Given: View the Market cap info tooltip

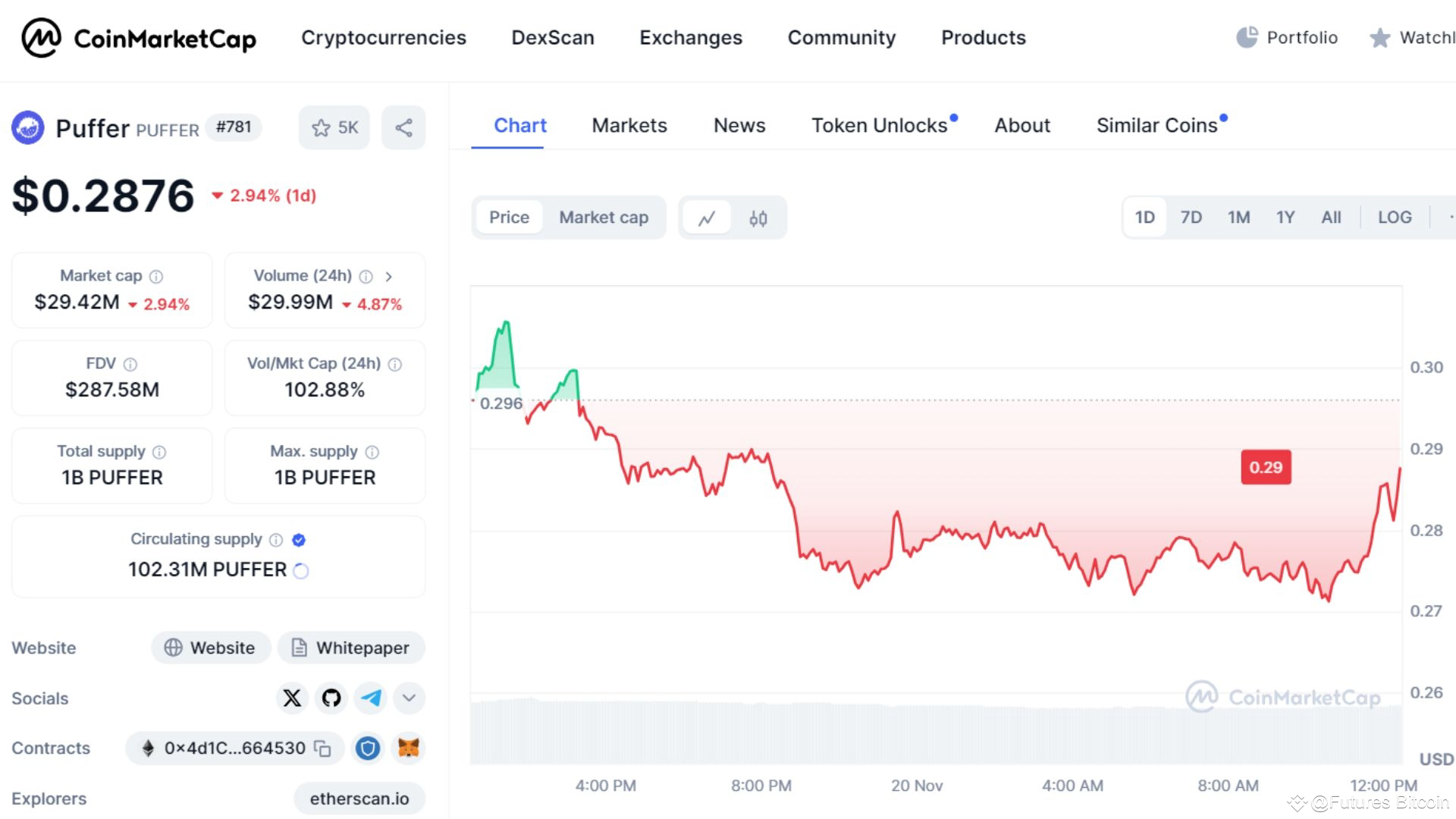Looking at the screenshot, I should coord(156,276).
